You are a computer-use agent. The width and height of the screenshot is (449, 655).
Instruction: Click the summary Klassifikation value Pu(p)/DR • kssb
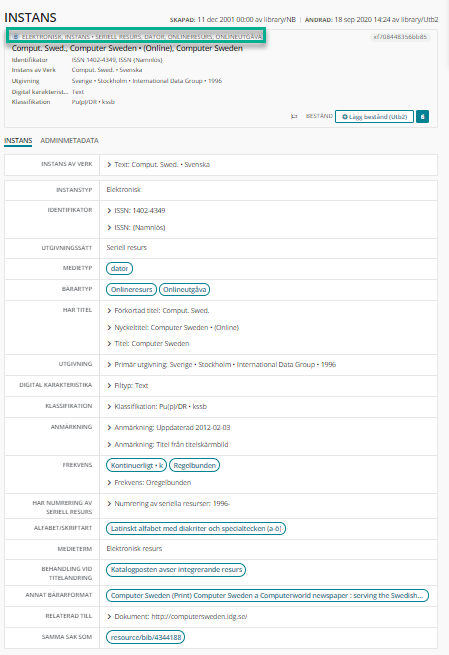[x=93, y=102]
